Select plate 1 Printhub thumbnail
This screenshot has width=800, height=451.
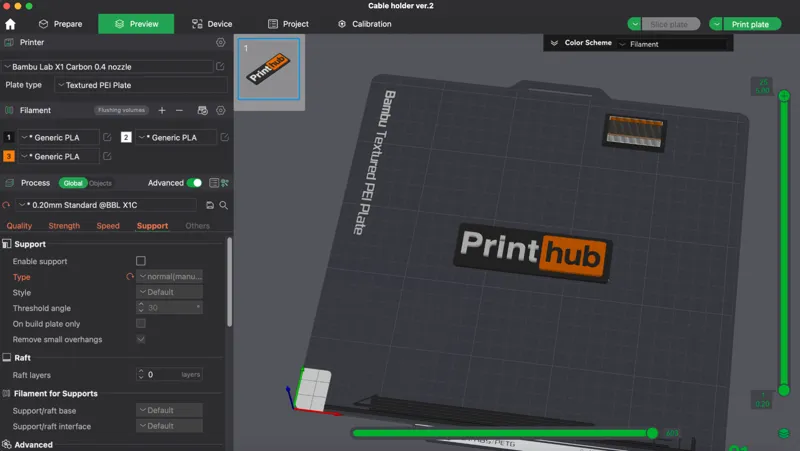269,69
